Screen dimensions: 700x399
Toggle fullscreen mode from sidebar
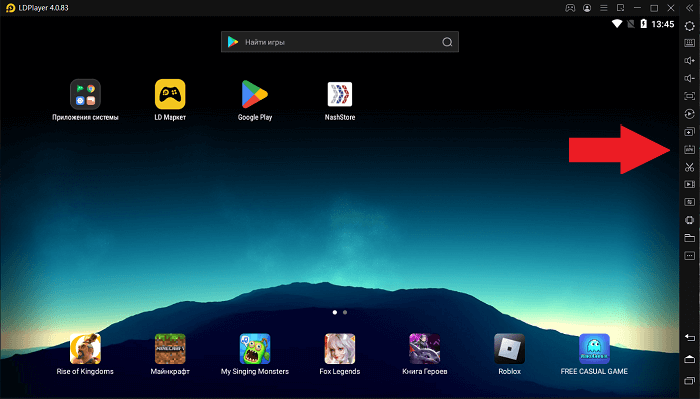pos(689,96)
